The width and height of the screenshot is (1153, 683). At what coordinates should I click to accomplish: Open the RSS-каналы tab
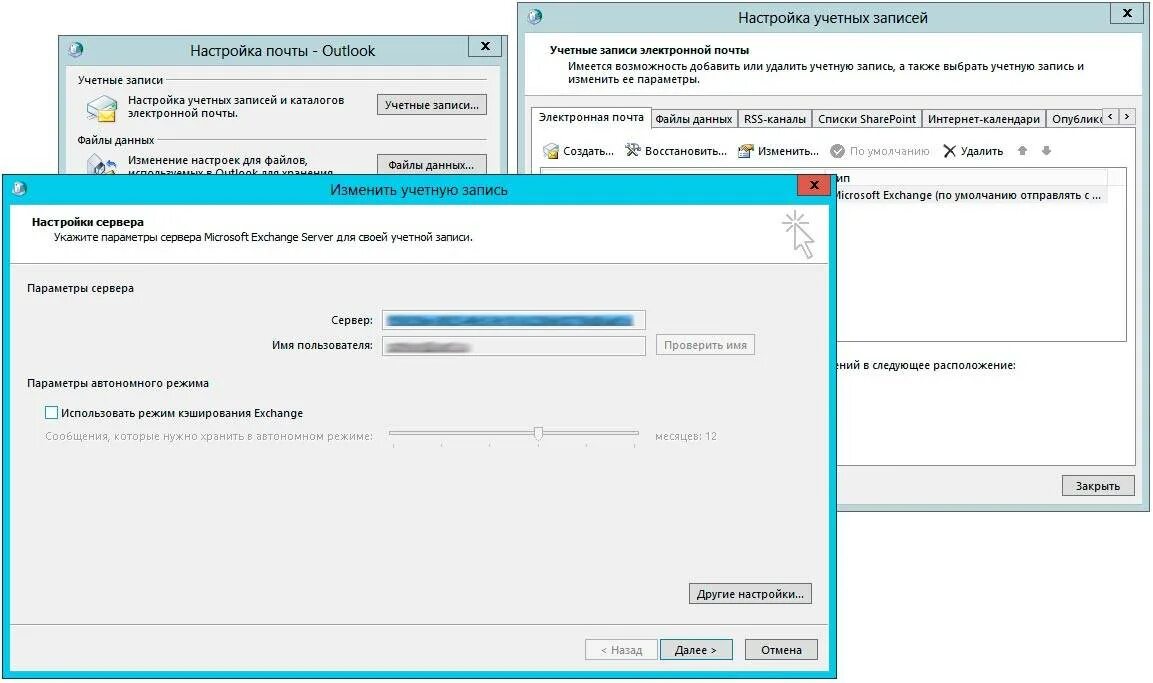(774, 119)
